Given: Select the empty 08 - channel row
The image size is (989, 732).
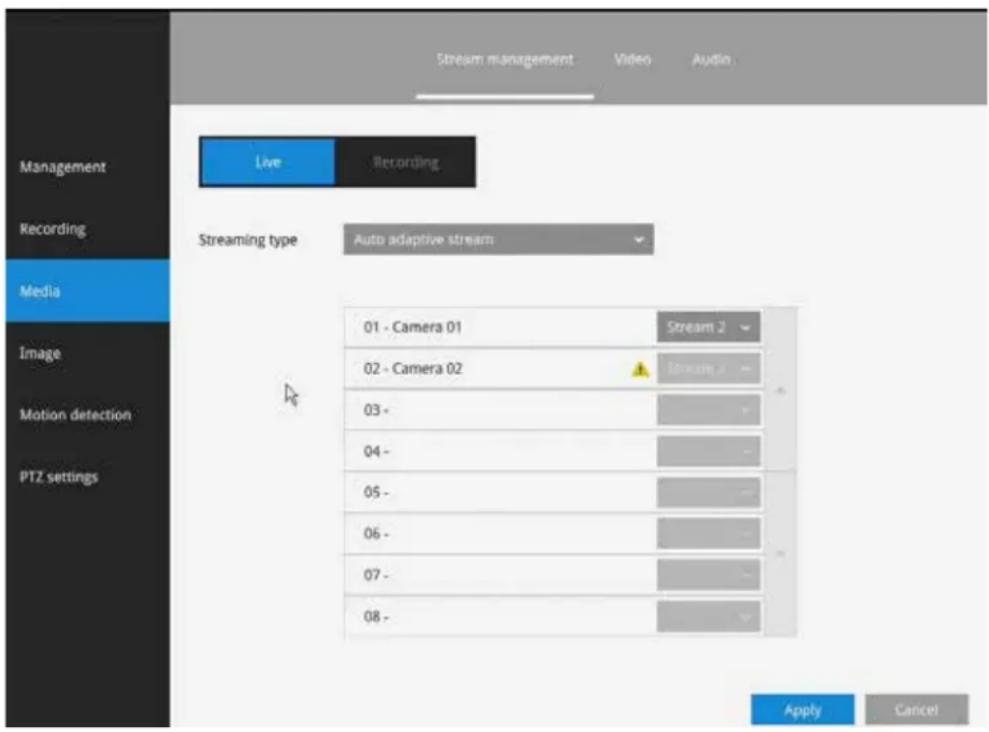Looking at the screenshot, I should coord(553,617).
